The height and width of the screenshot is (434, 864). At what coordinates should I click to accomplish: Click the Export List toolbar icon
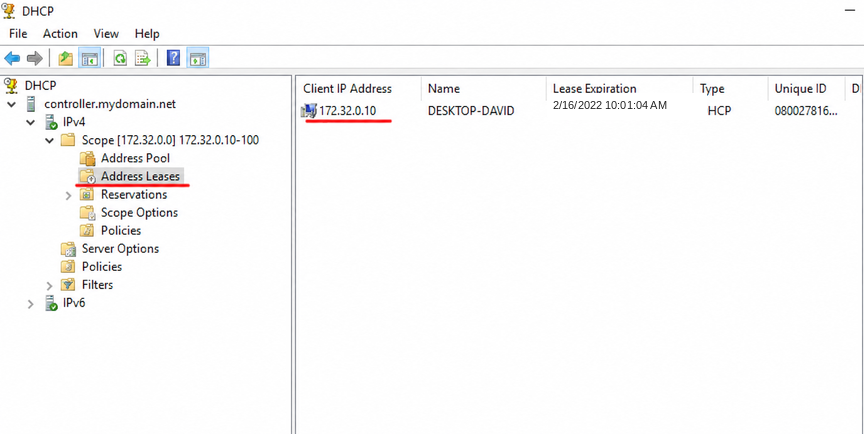[x=143, y=58]
